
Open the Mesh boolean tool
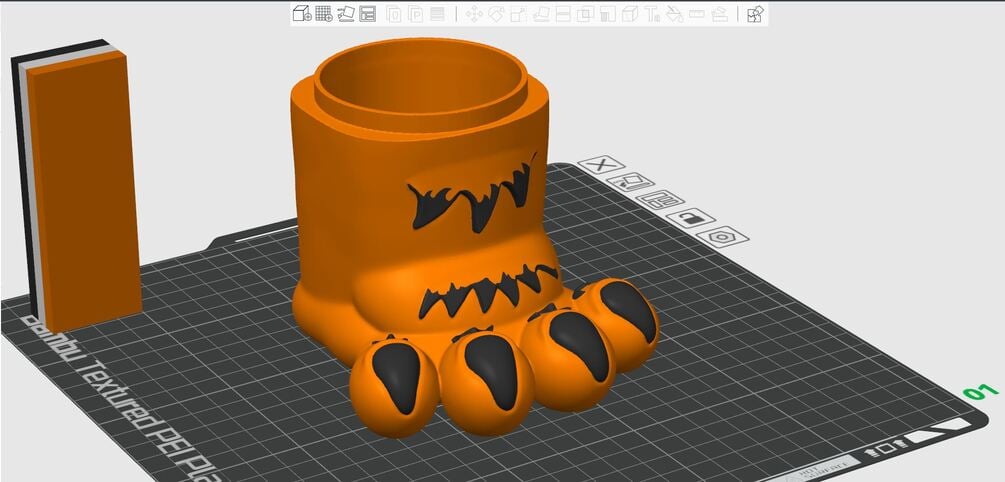click(585, 13)
